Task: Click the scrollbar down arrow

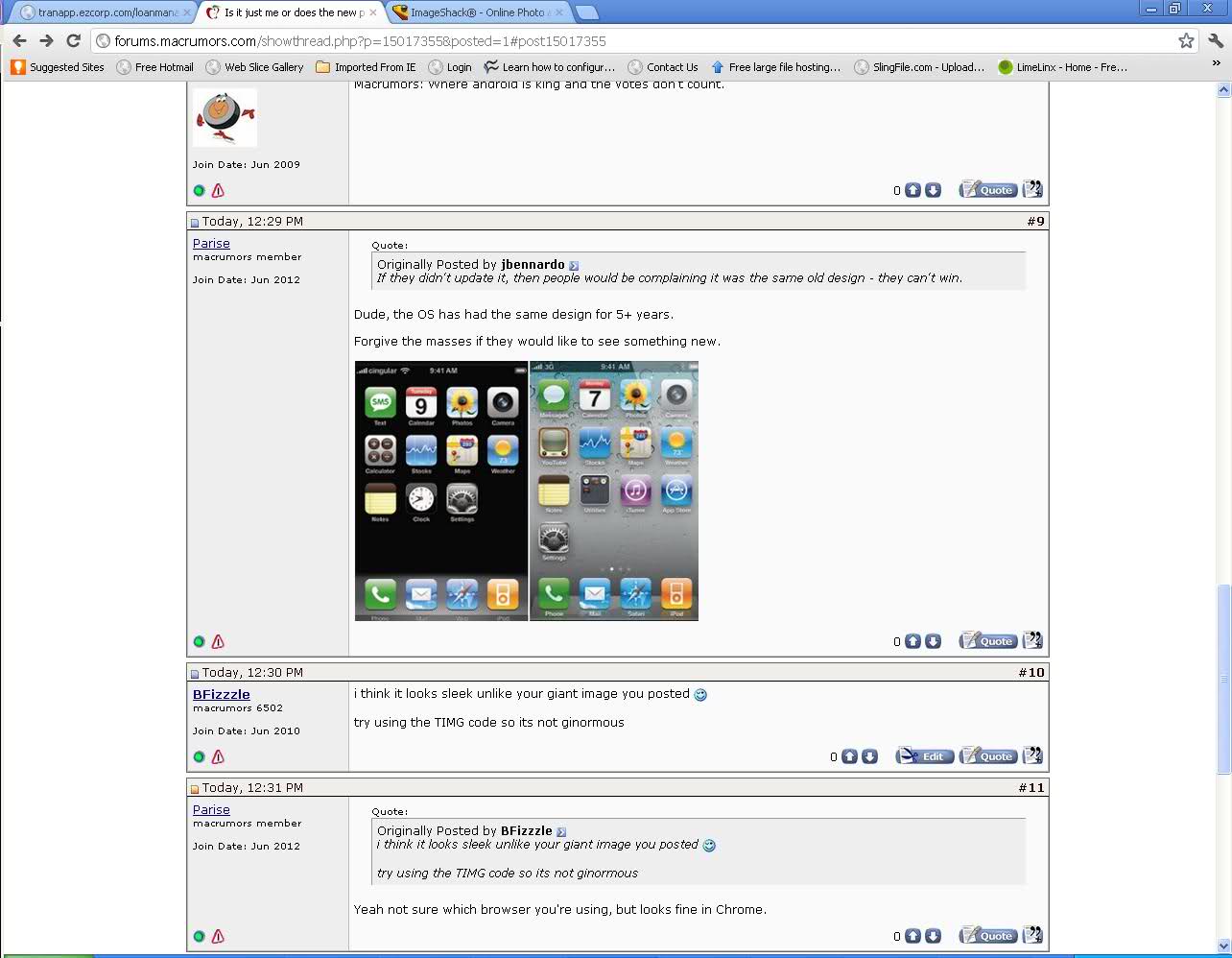Action: coord(1223,946)
